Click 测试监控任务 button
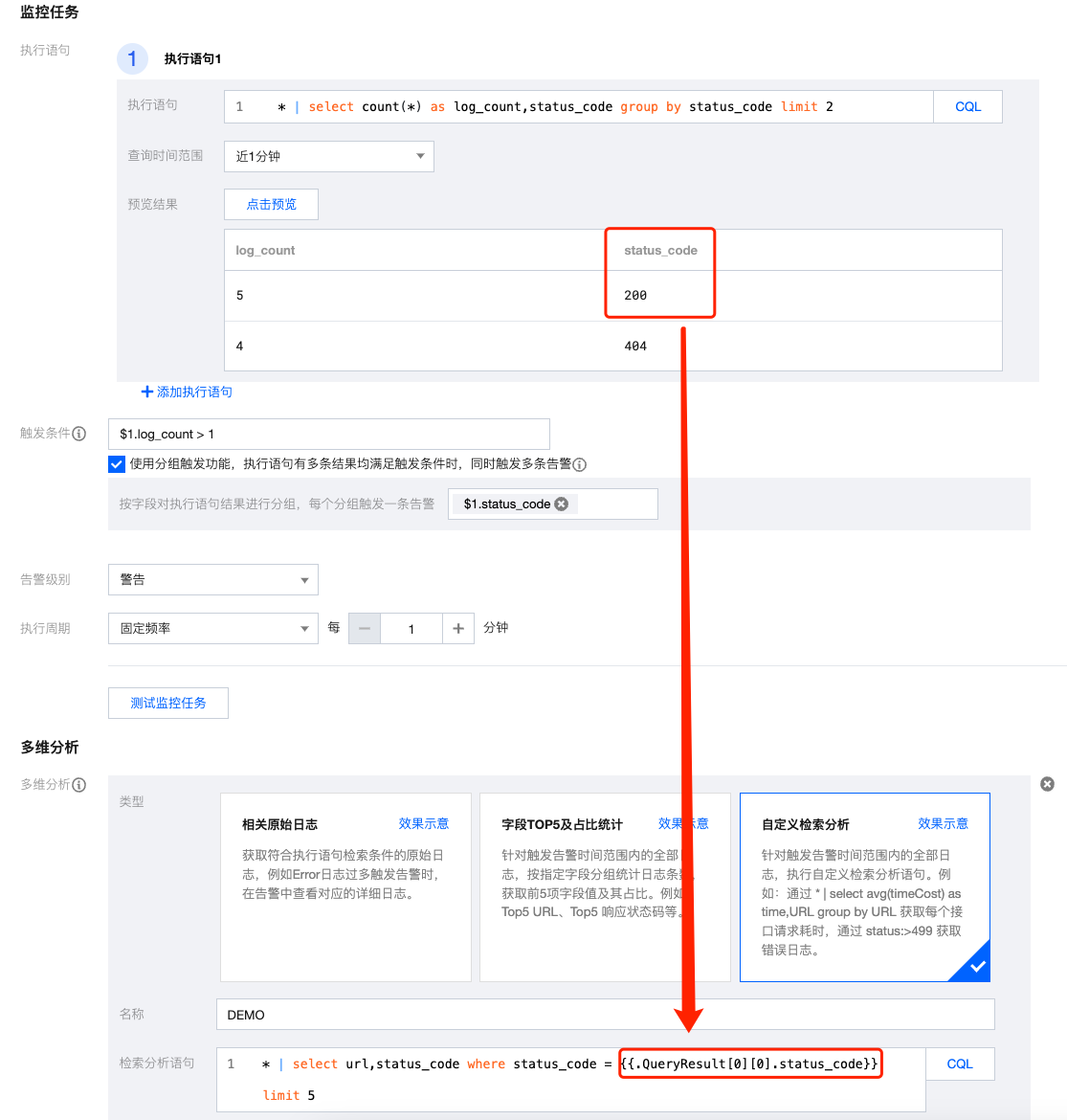The height and width of the screenshot is (1120, 1067). [x=168, y=703]
